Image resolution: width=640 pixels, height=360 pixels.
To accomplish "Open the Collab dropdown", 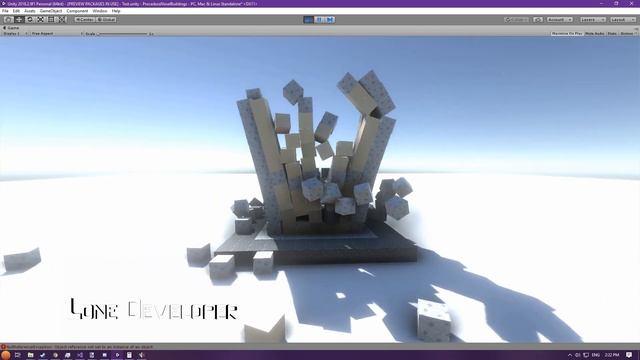I will [x=517, y=20].
